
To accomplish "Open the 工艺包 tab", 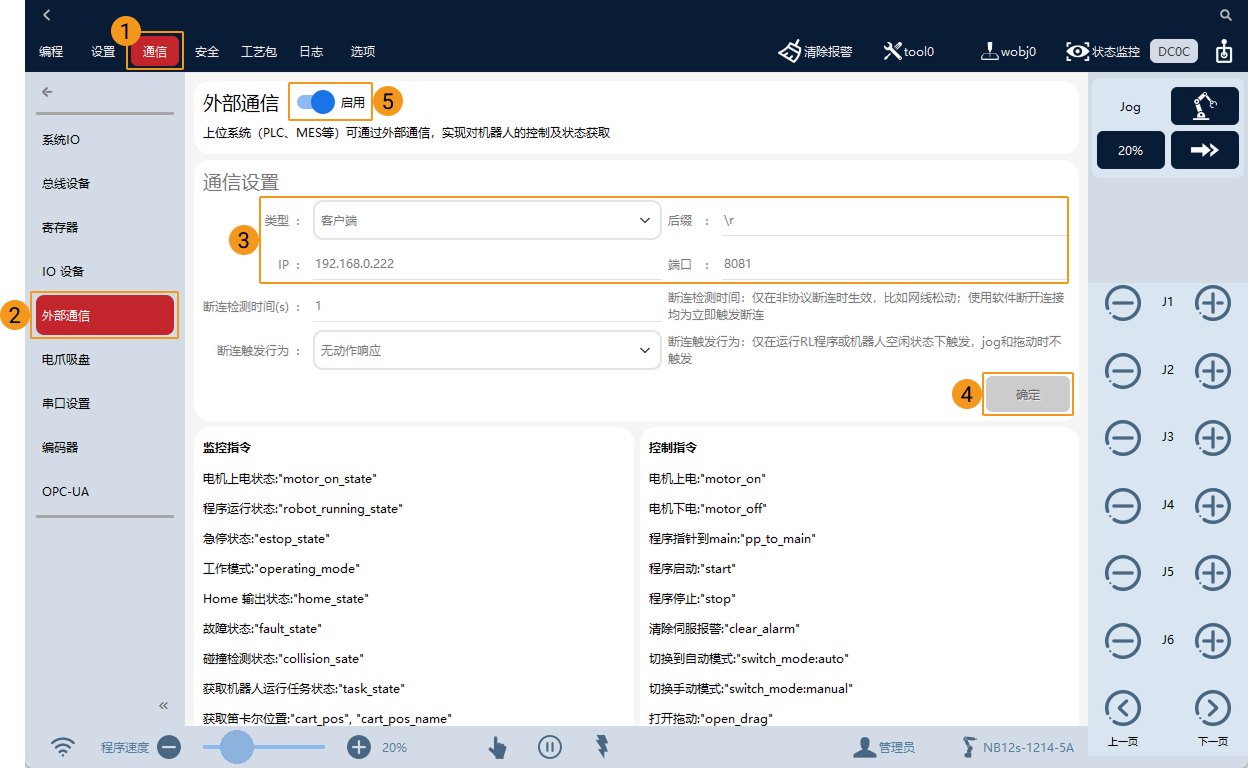I will click(x=259, y=51).
